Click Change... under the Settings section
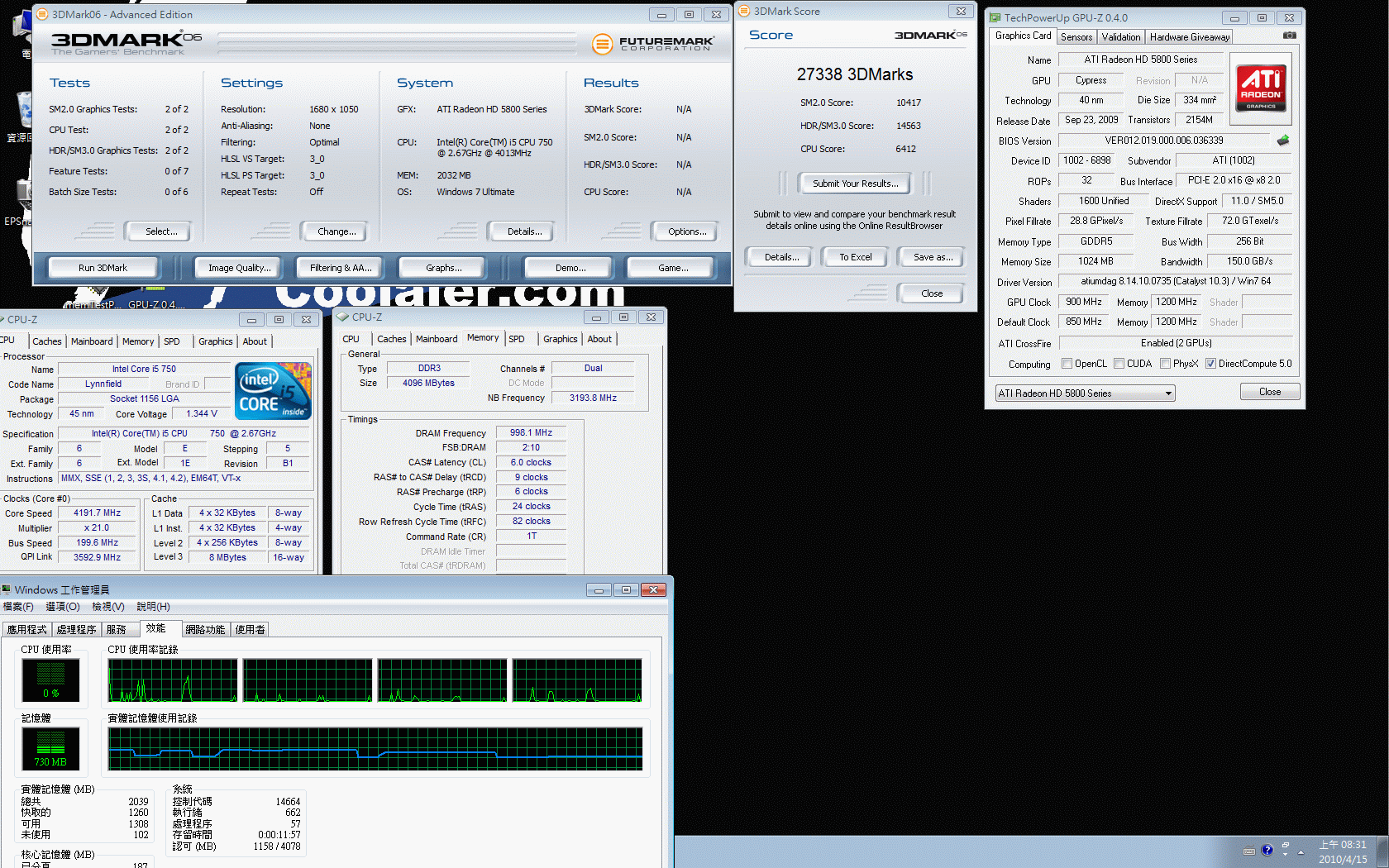The image size is (1389, 868). click(337, 231)
